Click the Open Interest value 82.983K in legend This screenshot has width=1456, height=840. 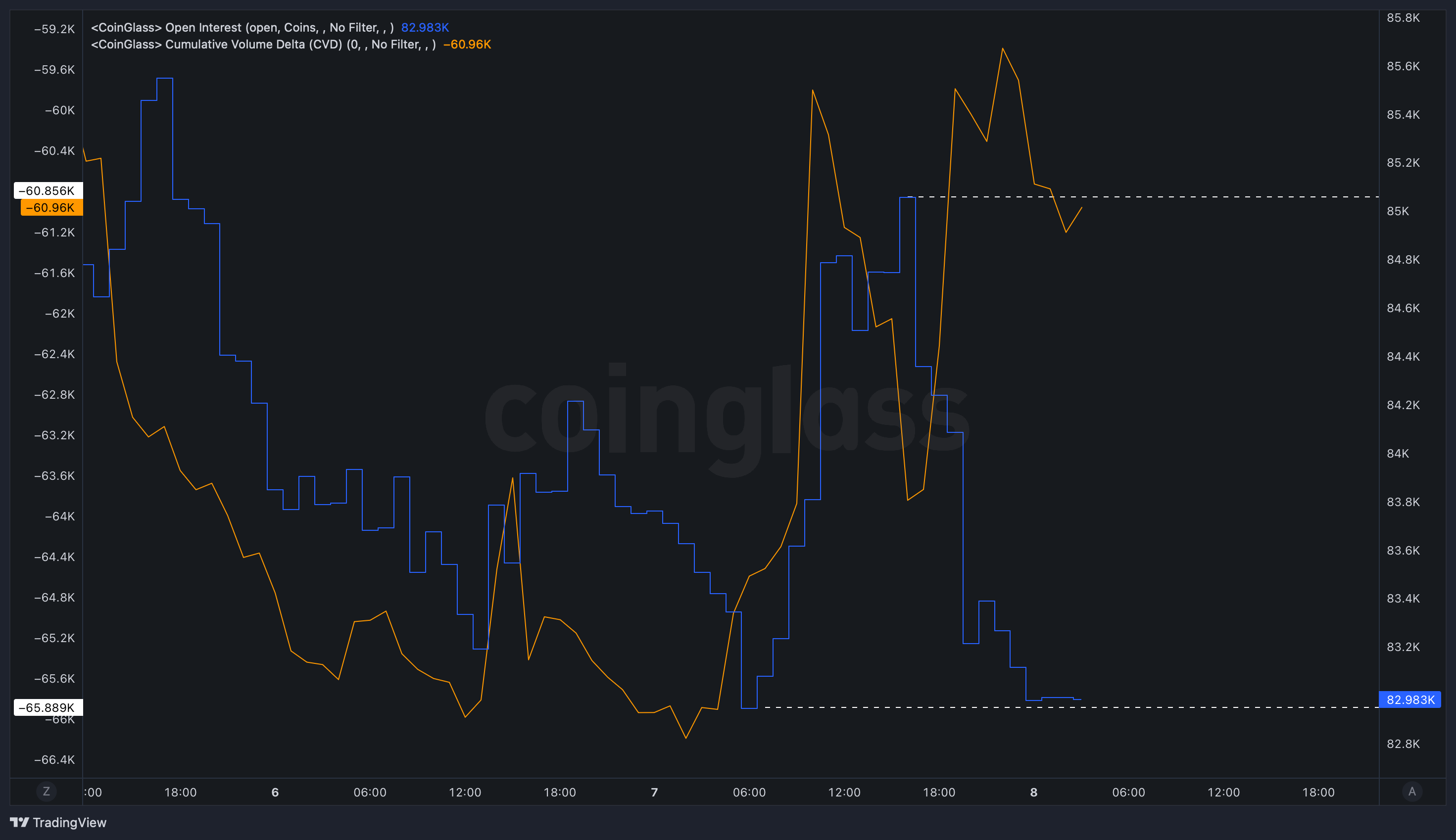click(425, 27)
